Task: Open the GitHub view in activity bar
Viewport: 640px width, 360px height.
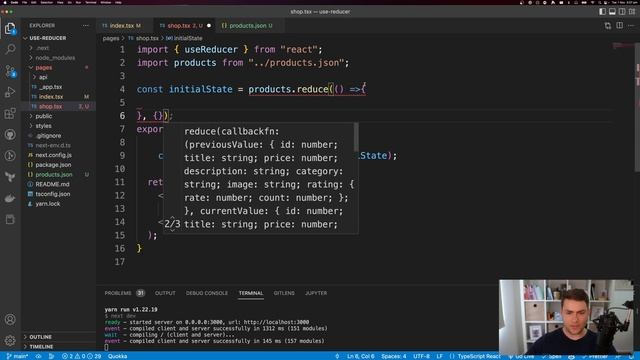Action: 10,135
